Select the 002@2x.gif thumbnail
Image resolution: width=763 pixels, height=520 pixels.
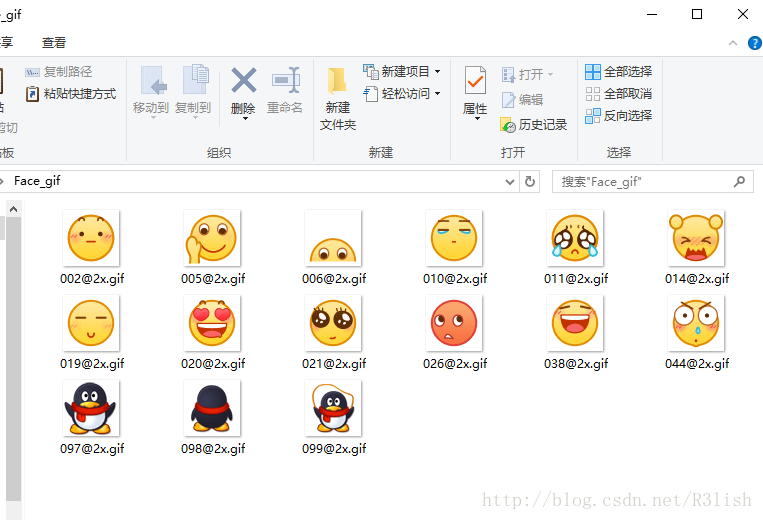click(91, 238)
